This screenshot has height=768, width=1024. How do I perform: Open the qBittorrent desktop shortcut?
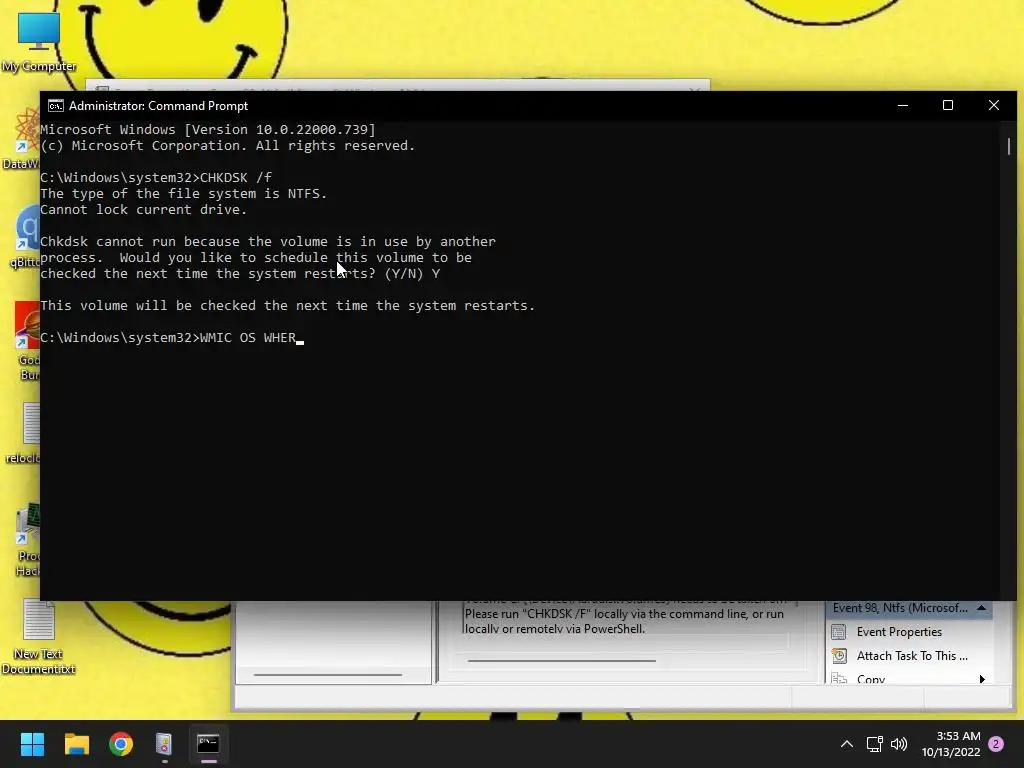click(26, 238)
